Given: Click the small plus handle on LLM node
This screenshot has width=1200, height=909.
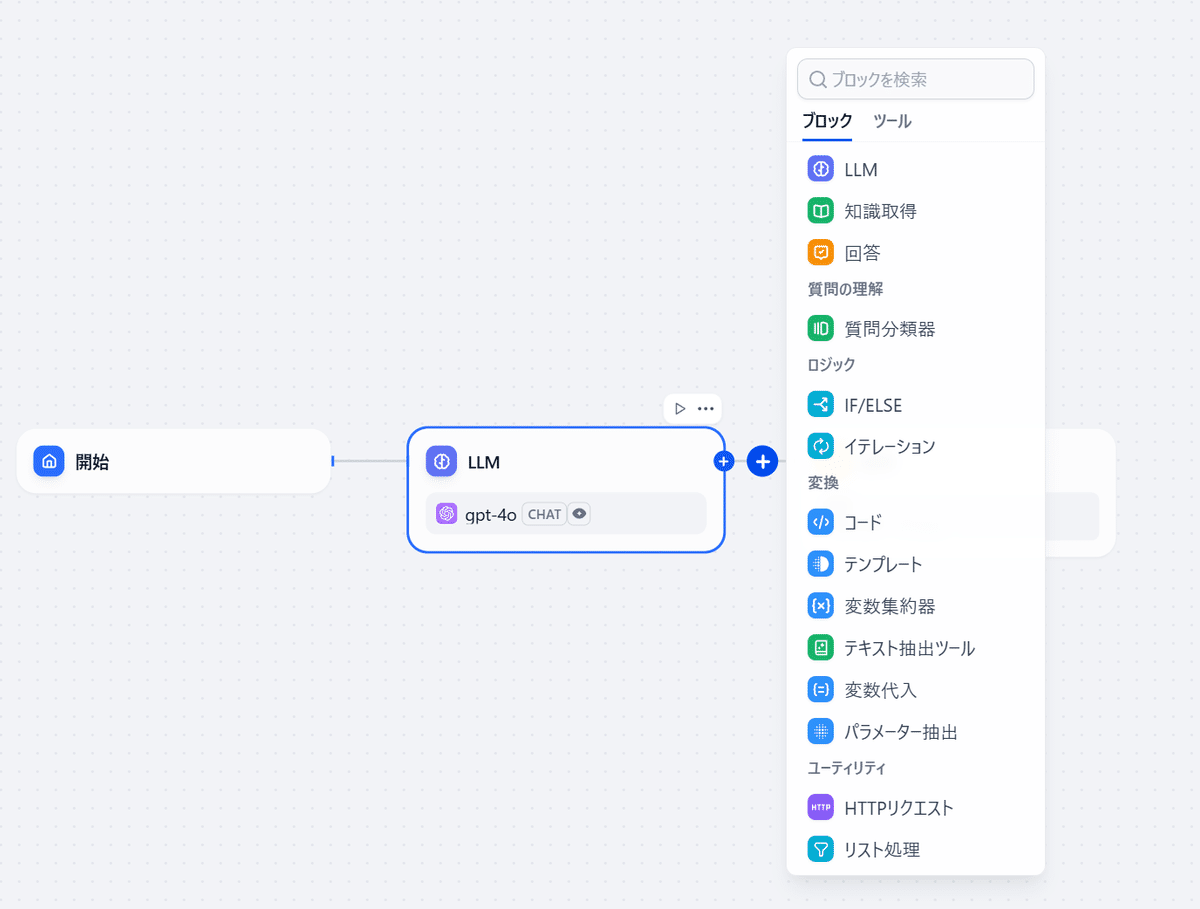Looking at the screenshot, I should 724,461.
